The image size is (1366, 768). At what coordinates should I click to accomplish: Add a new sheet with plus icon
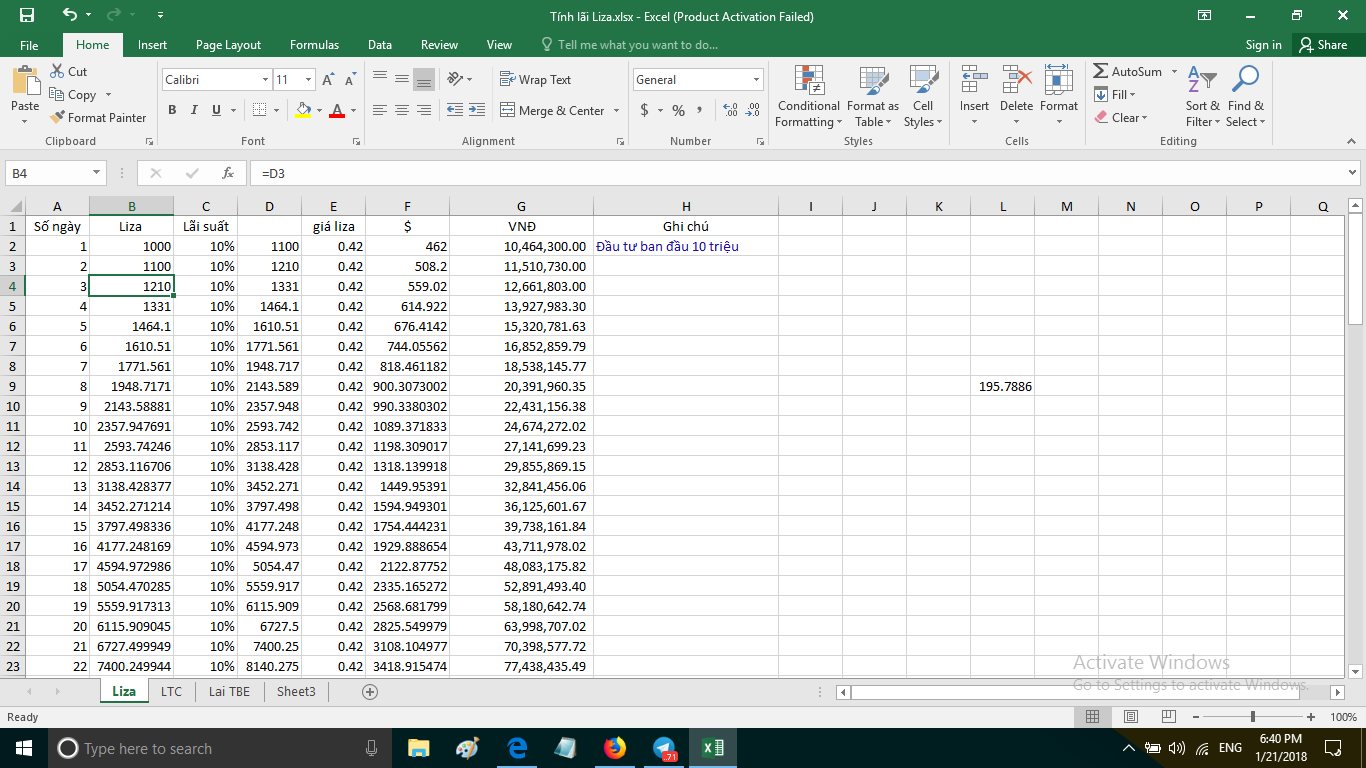tap(370, 691)
